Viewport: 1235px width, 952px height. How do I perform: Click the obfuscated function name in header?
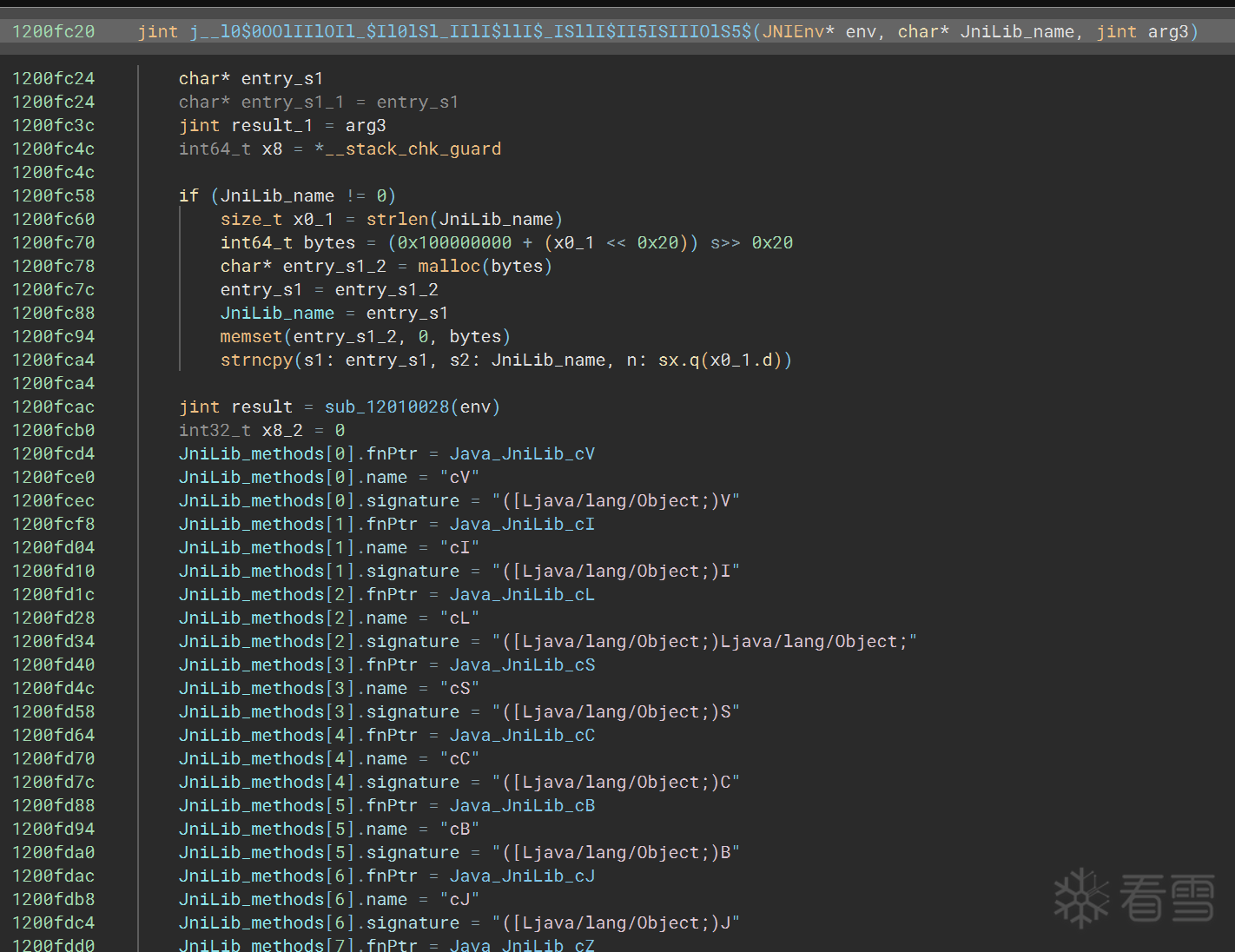pos(470,31)
